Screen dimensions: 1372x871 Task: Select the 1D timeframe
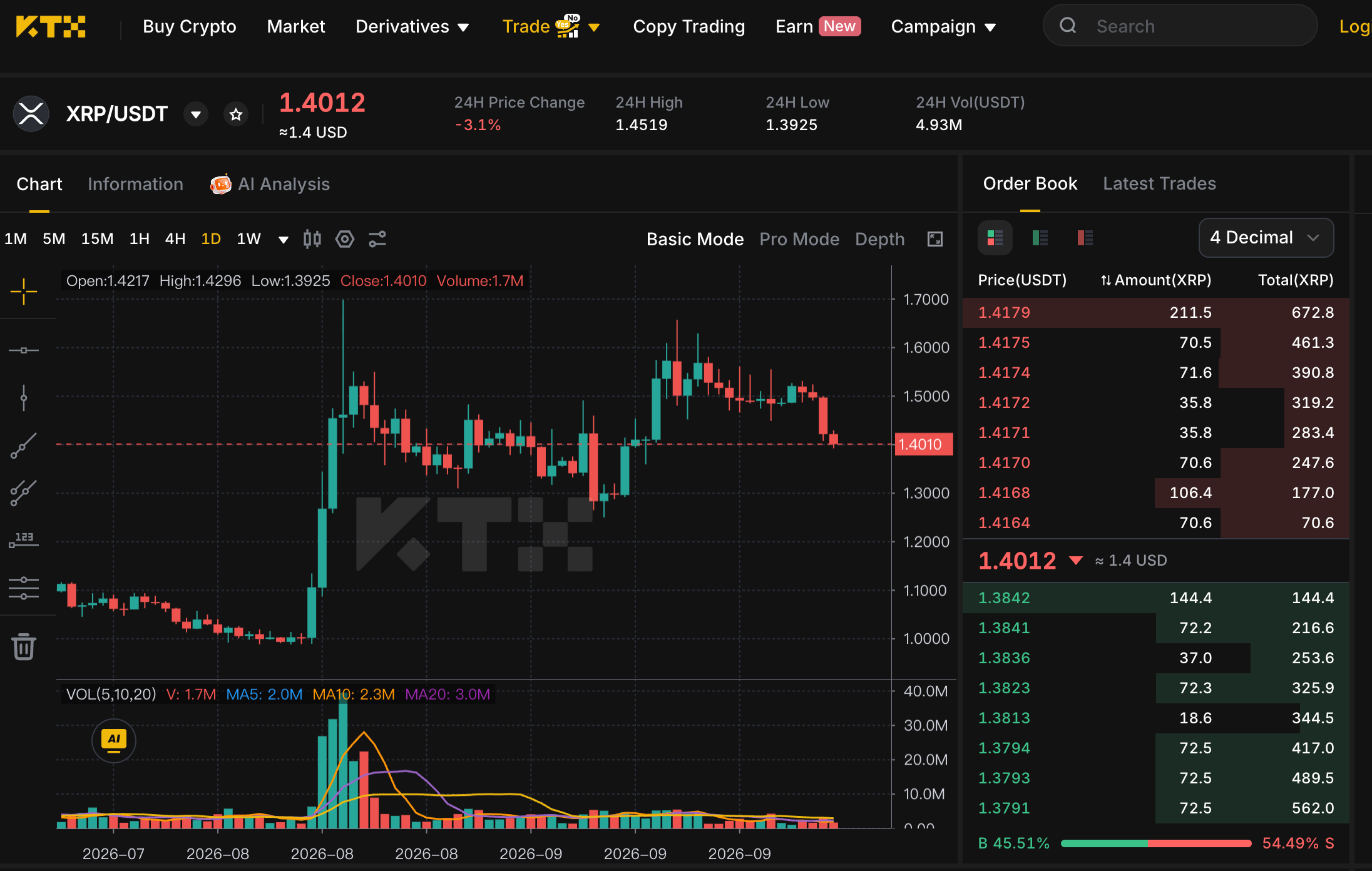pos(211,239)
